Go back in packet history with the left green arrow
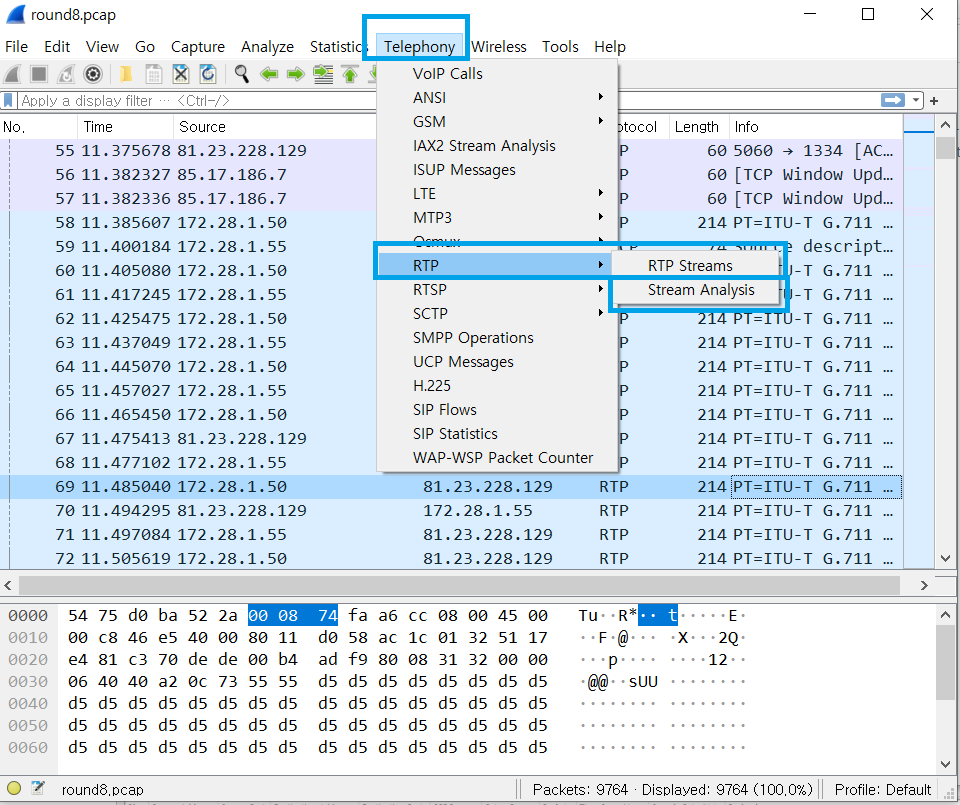Viewport: 960px width, 805px height. (269, 74)
